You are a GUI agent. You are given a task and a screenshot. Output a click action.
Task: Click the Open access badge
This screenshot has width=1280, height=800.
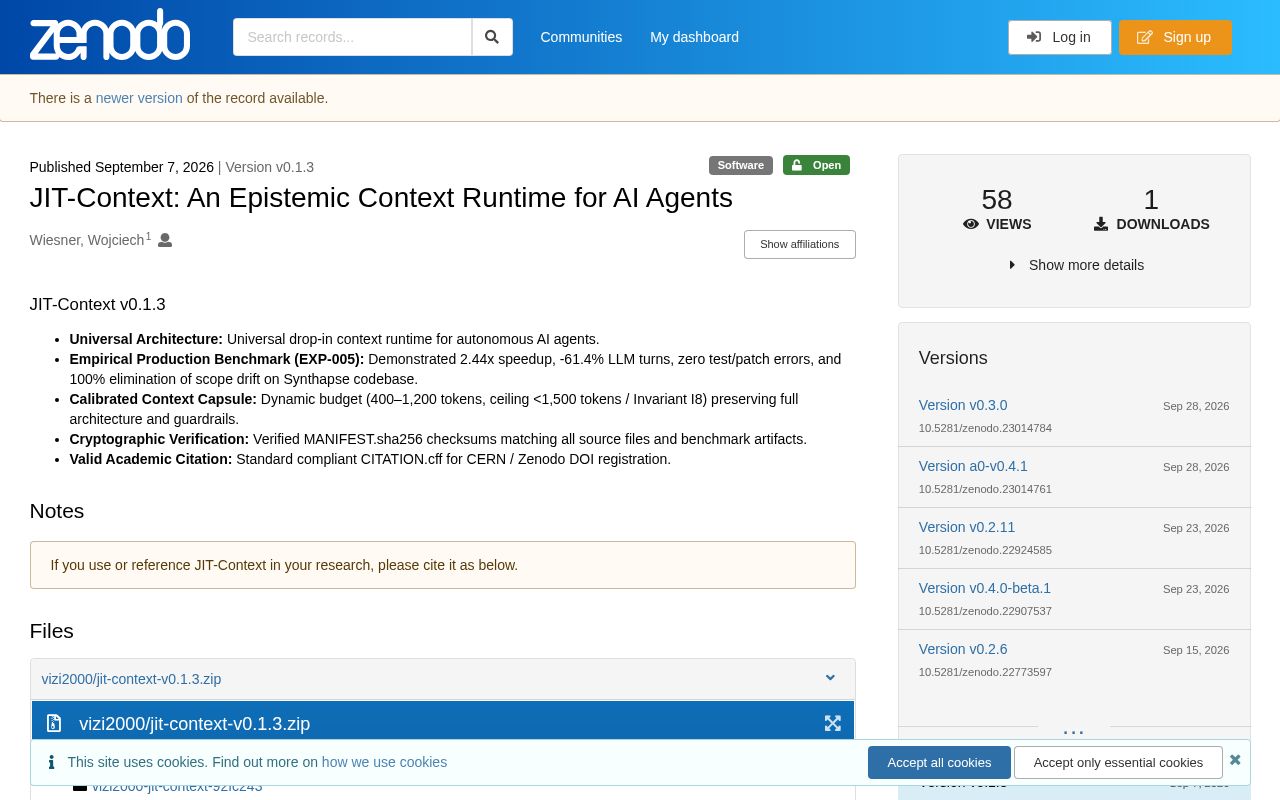[x=816, y=165]
